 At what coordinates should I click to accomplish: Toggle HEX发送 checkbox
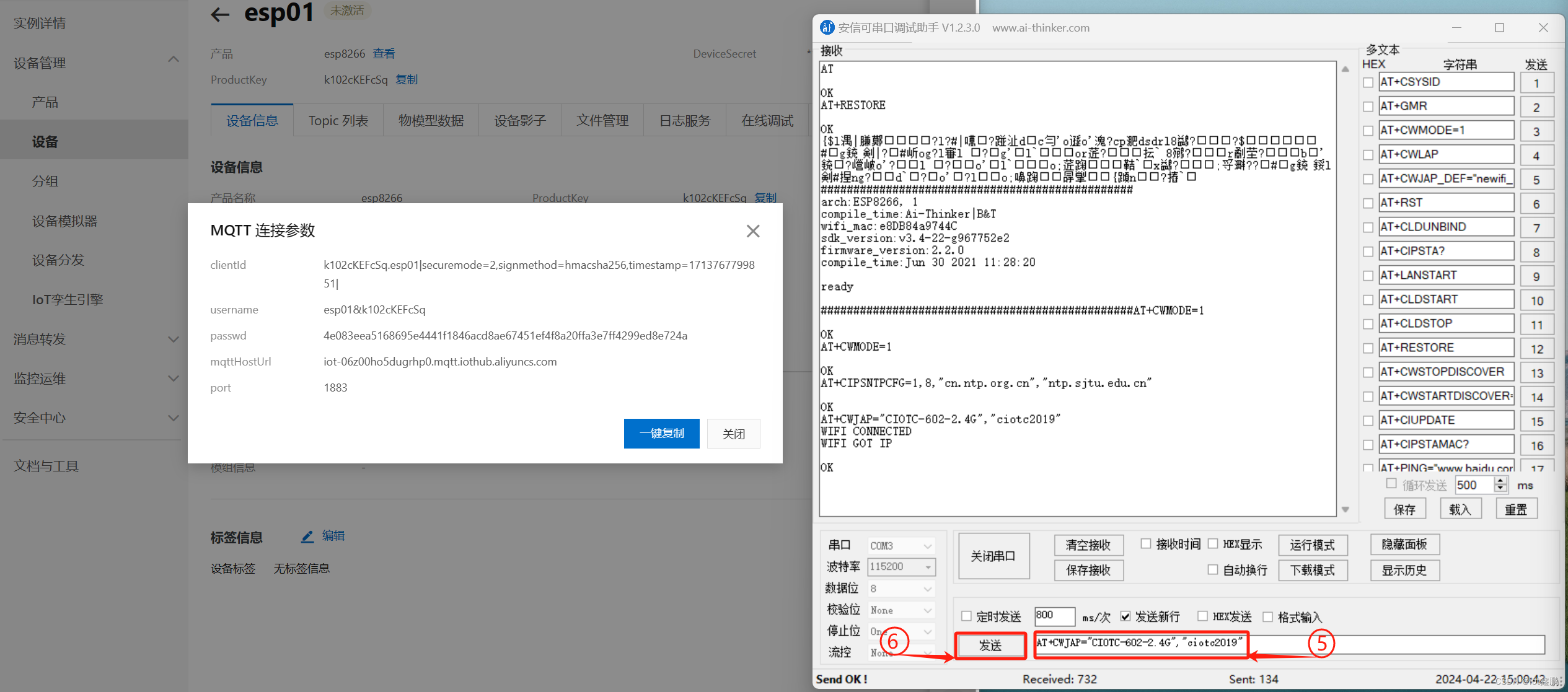1202,616
